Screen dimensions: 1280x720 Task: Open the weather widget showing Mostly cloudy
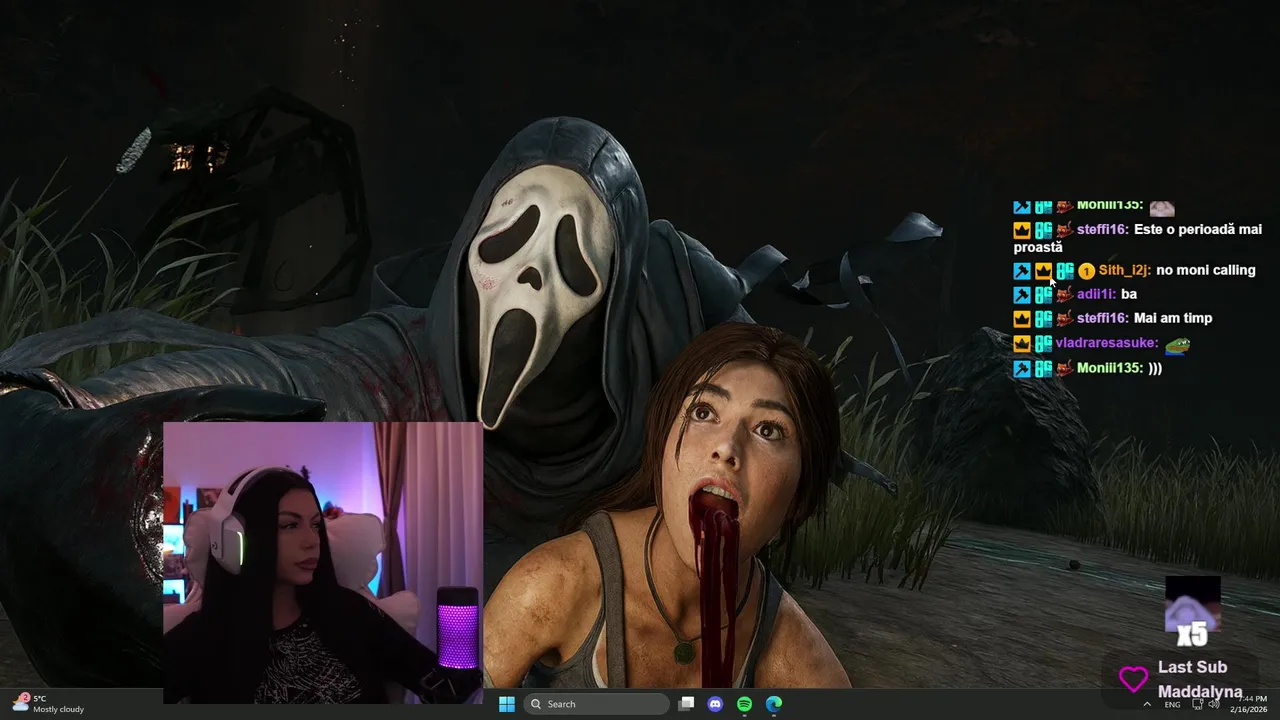pyautogui.click(x=48, y=704)
